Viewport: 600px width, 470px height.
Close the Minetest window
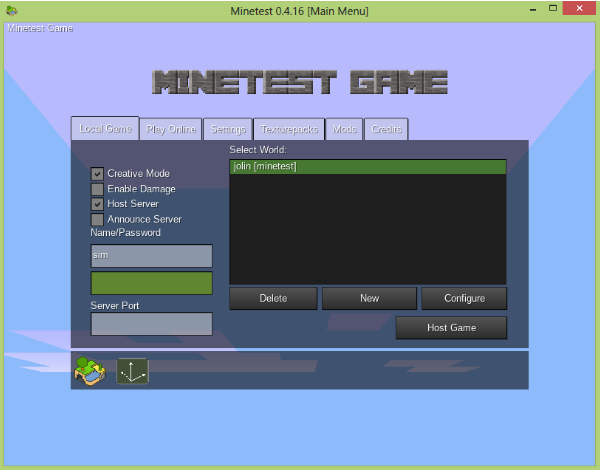point(579,8)
